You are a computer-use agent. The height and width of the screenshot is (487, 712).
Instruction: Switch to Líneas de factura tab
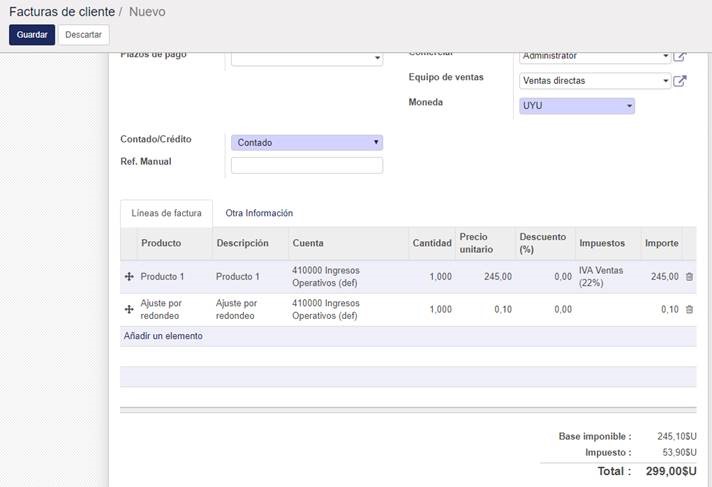[166, 213]
